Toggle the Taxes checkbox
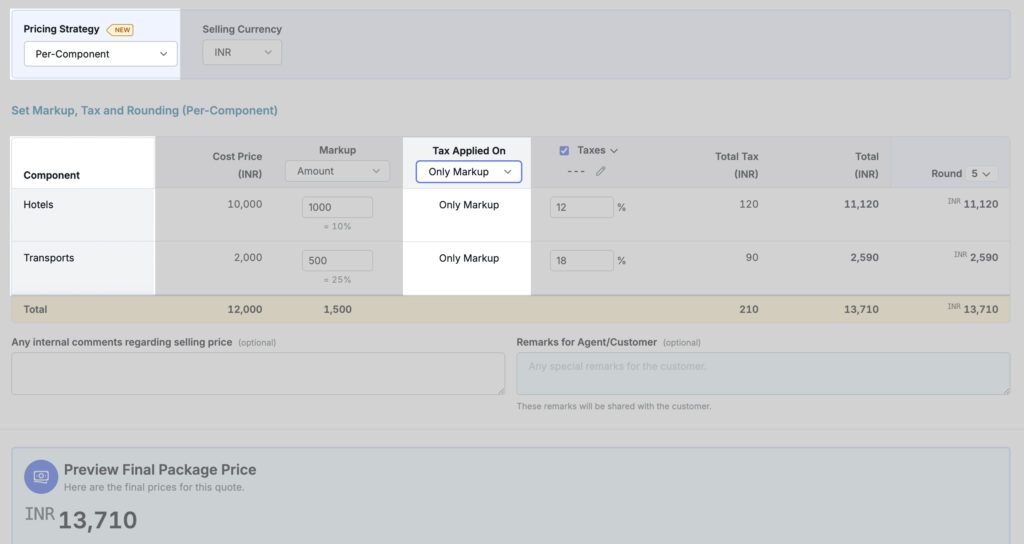Screen dimensions: 1024x544 point(564,151)
